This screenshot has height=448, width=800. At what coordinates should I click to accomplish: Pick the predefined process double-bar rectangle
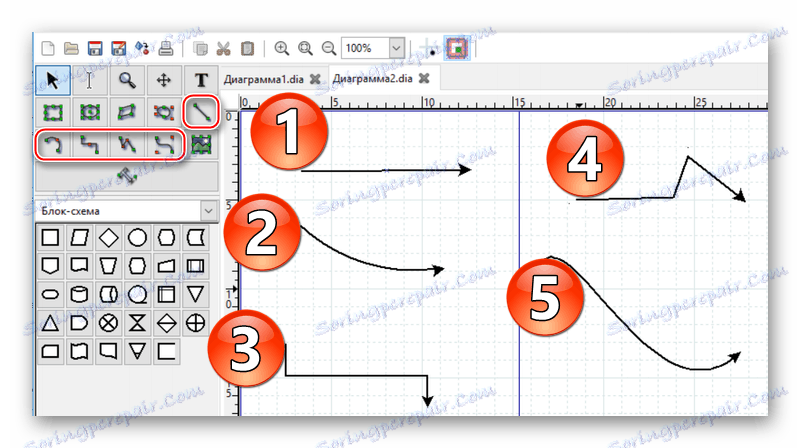tap(195, 266)
